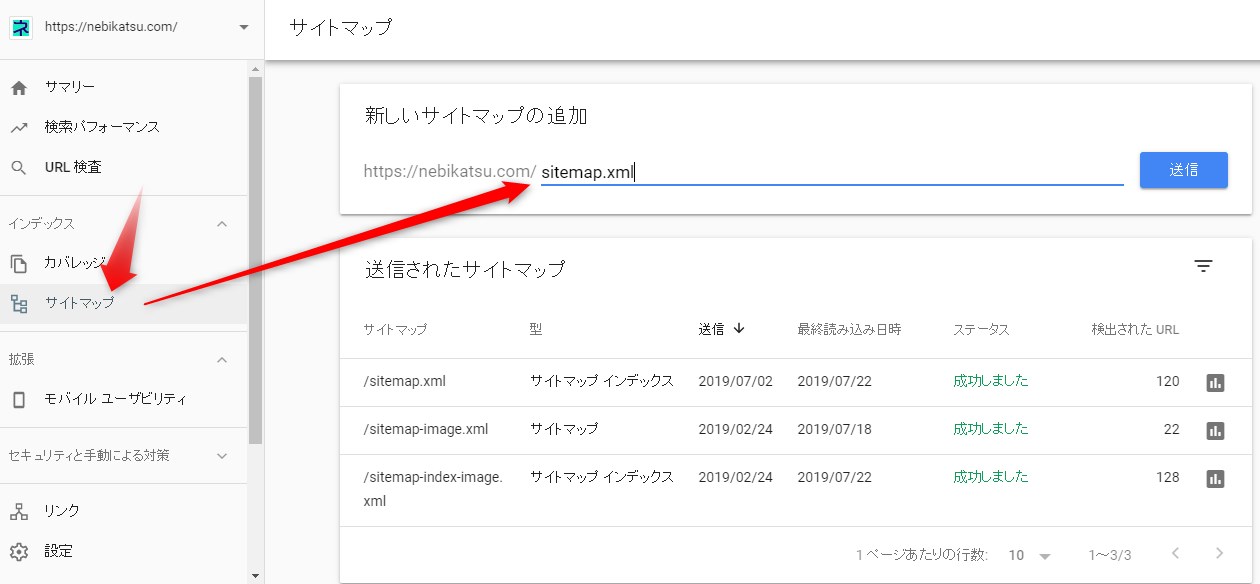Change rows per page dropdown
1260x584 pixels.
(1030, 555)
